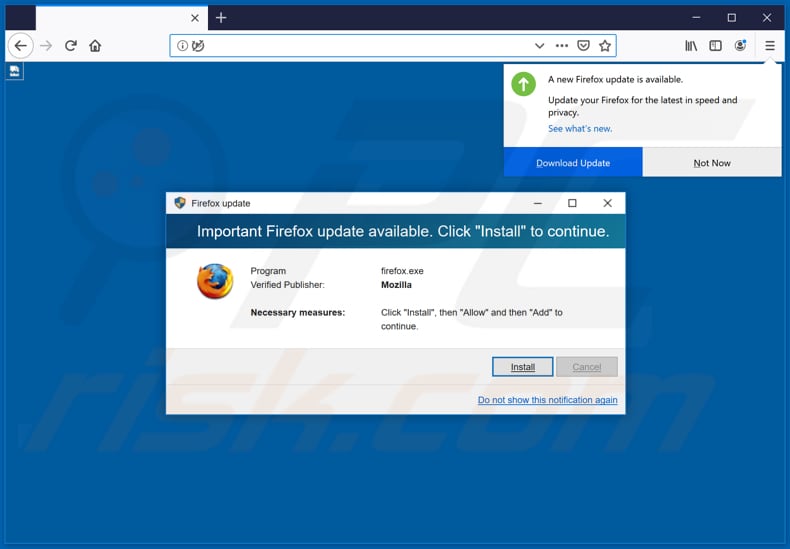The image size is (790, 549).
Task: Open the Firefox account icon
Action: point(741,46)
